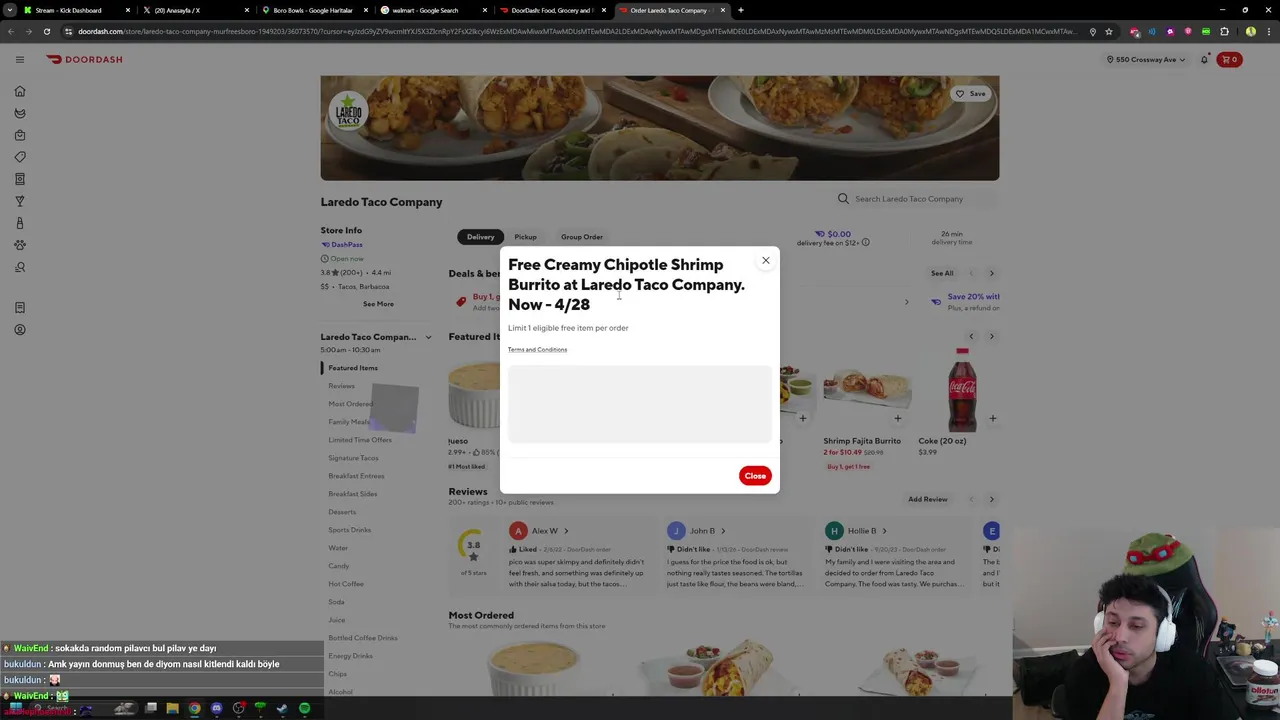Jump to Energy Drinks category
1280x720 pixels.
tap(350, 656)
